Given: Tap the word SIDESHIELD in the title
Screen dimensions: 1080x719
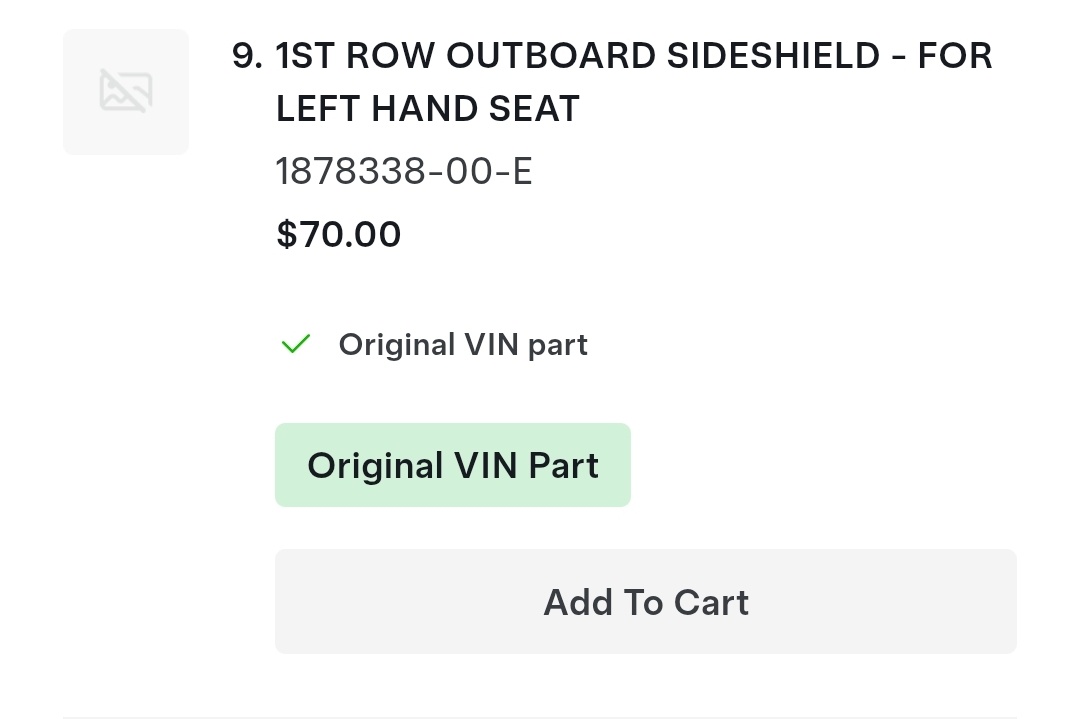Looking at the screenshot, I should coord(773,57).
